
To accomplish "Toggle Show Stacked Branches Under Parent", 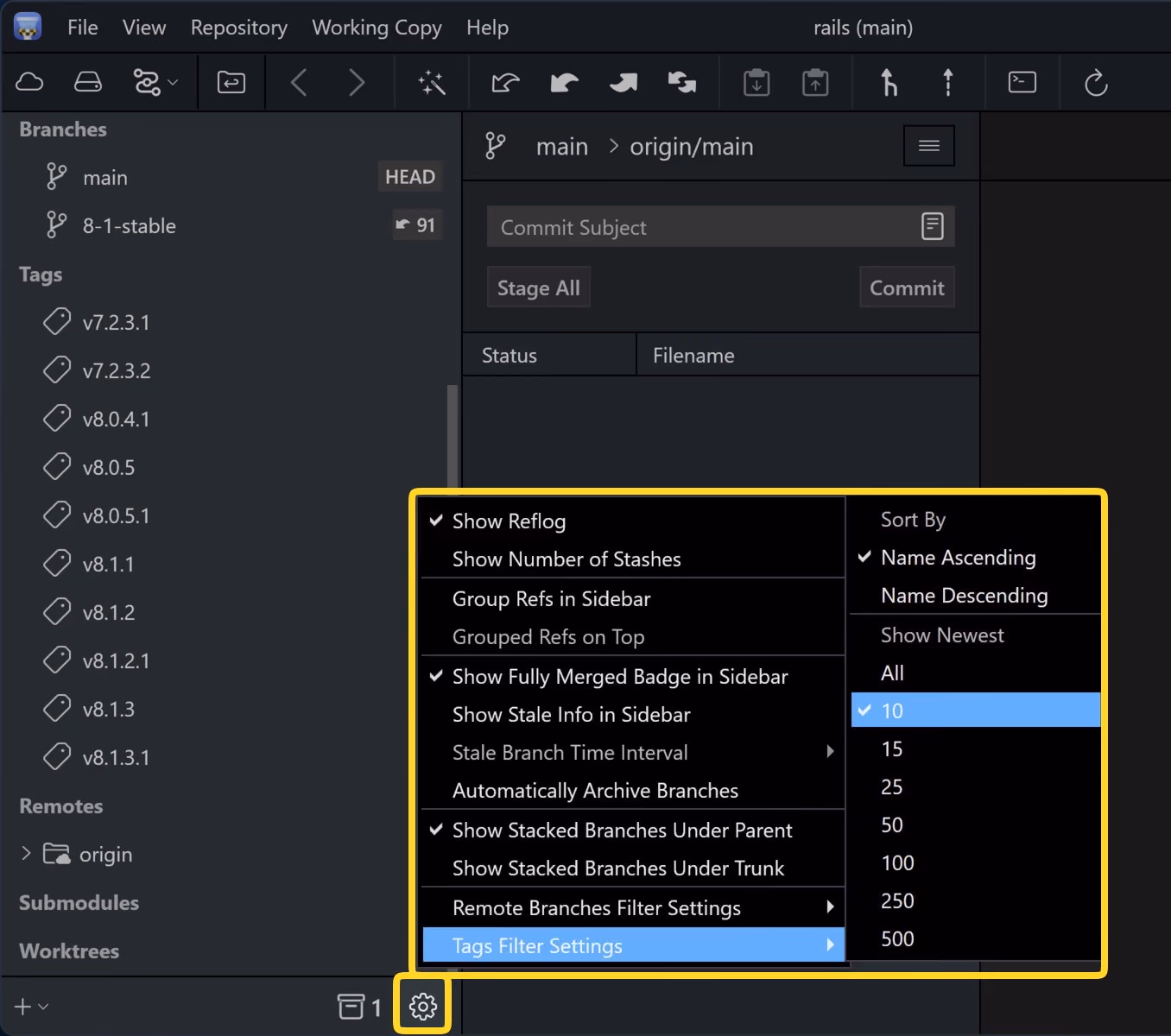I will (x=633, y=831).
